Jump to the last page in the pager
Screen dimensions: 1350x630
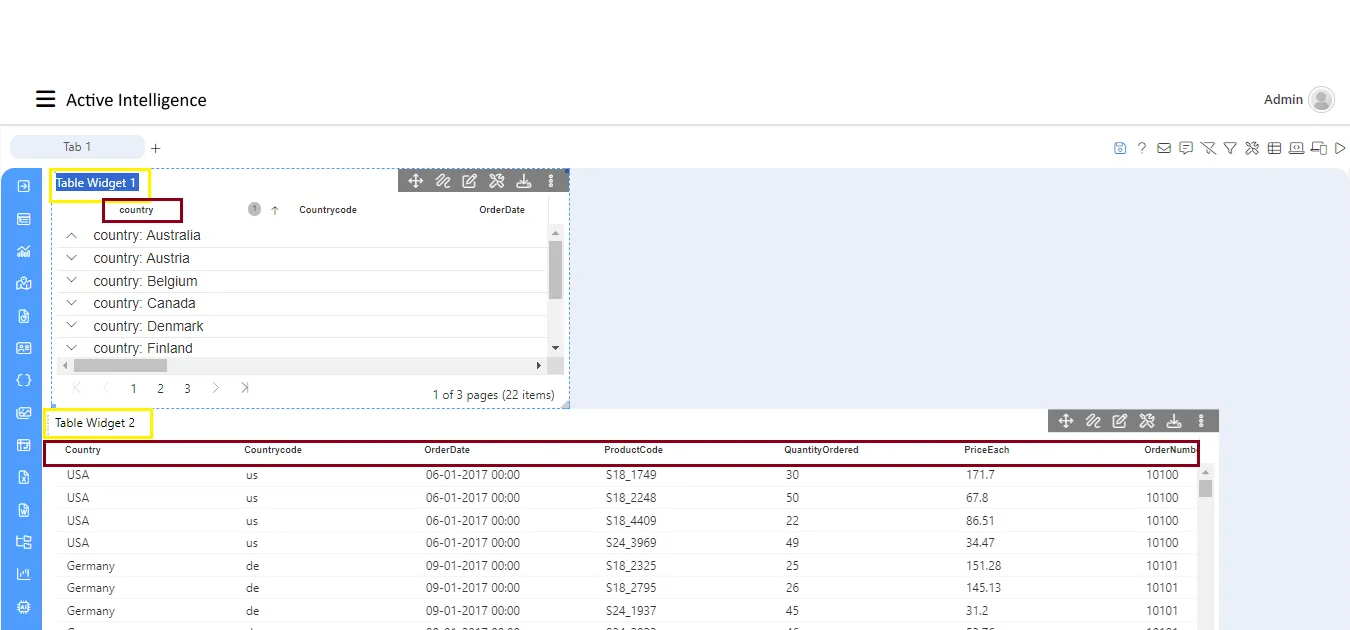pyautogui.click(x=244, y=388)
